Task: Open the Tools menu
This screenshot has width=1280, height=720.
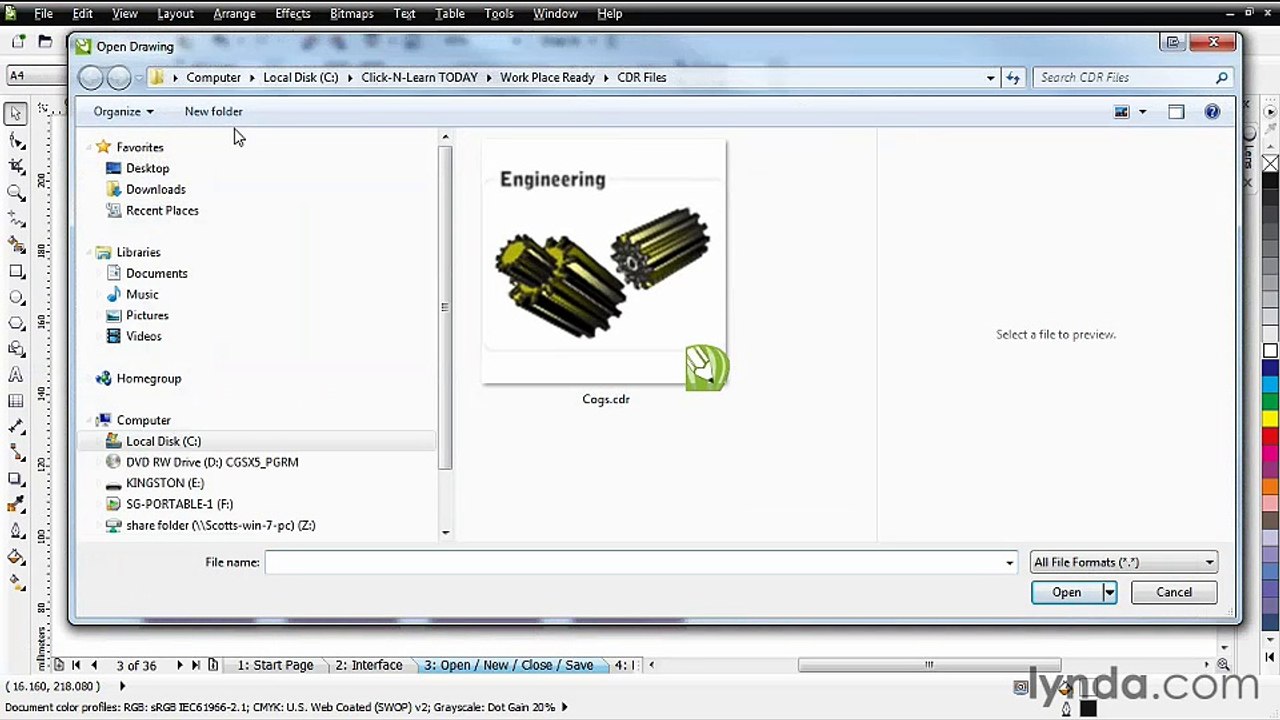Action: pos(498,14)
